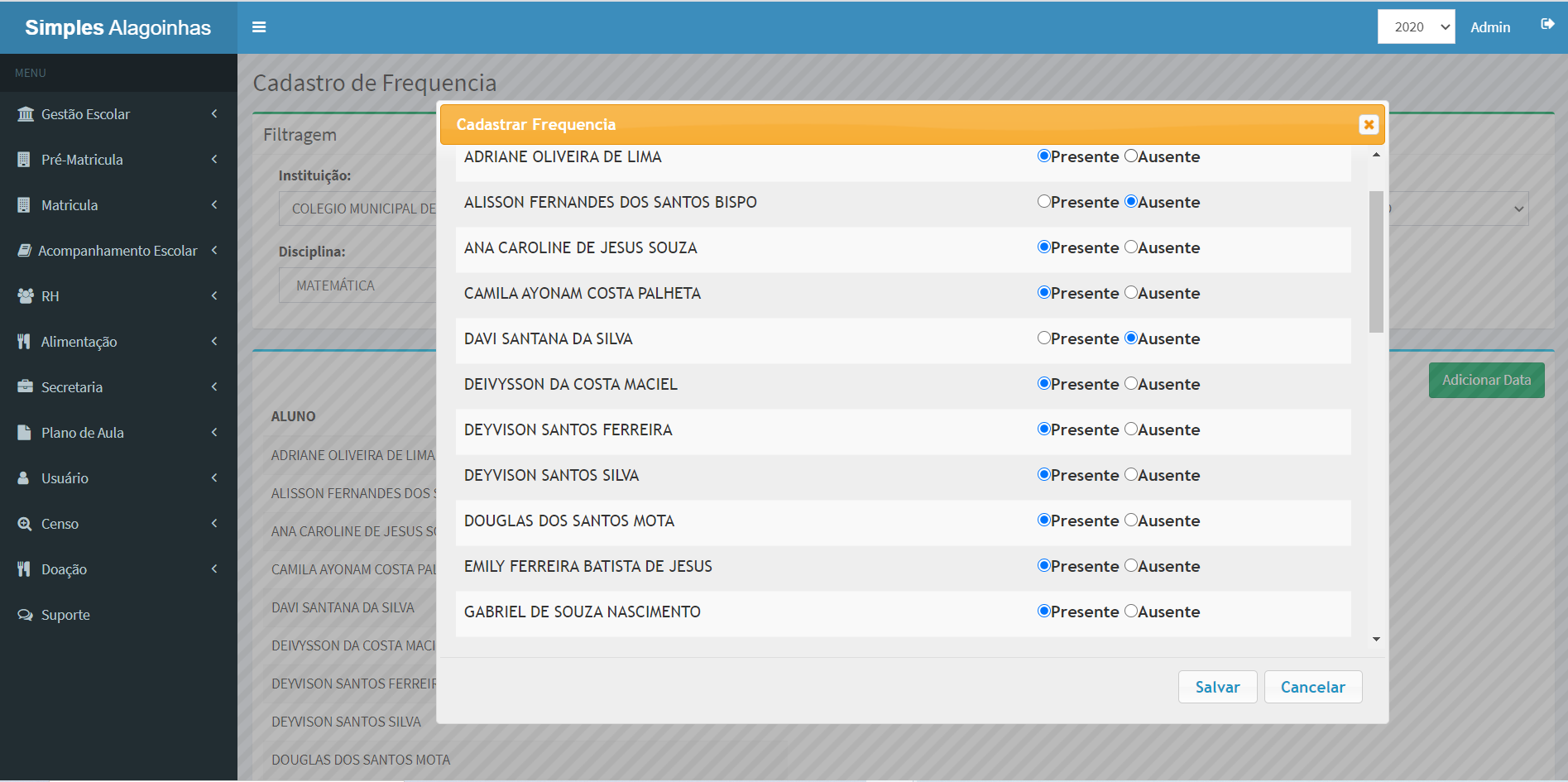Click the Admin user link
1568x782 pixels.
tap(1489, 27)
